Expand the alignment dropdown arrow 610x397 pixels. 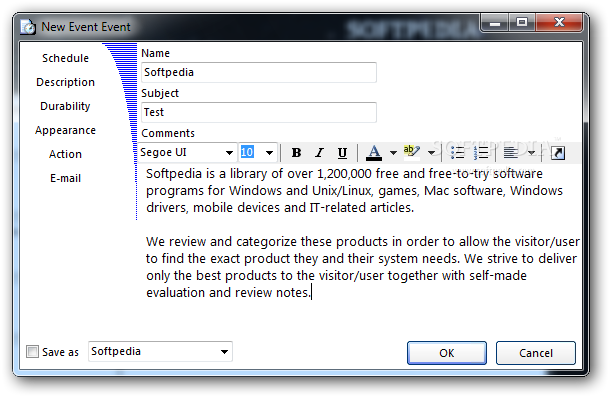coord(531,153)
